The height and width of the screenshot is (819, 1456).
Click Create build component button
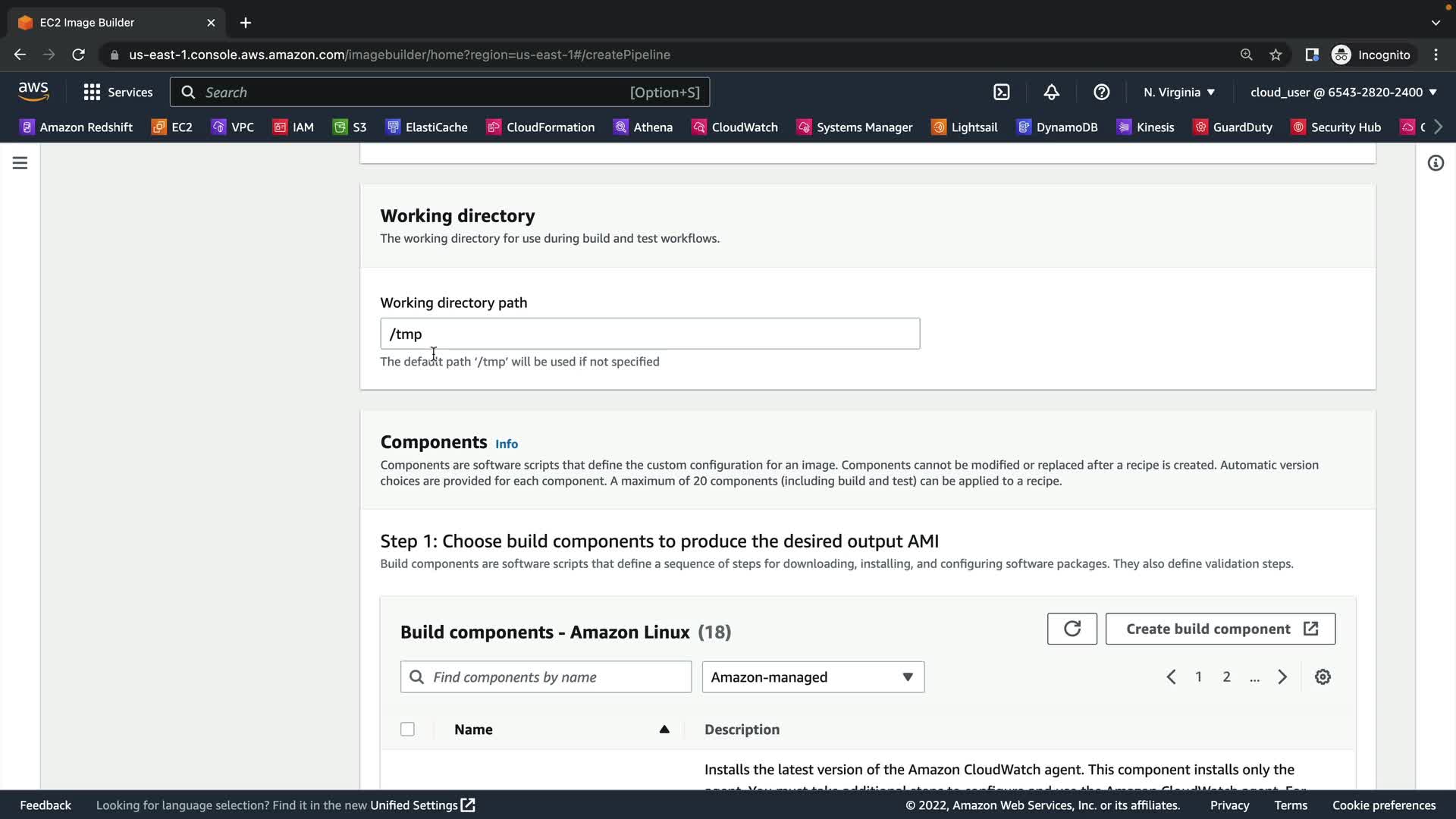tap(1219, 629)
